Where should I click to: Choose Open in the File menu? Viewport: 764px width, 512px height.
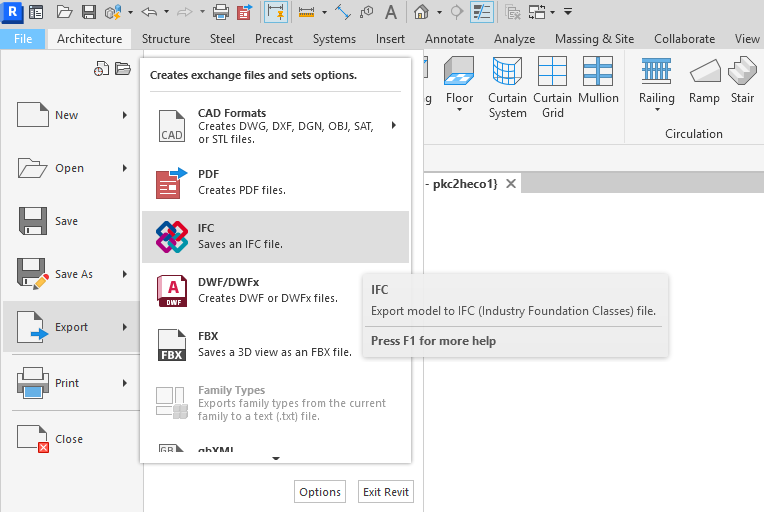click(x=72, y=168)
